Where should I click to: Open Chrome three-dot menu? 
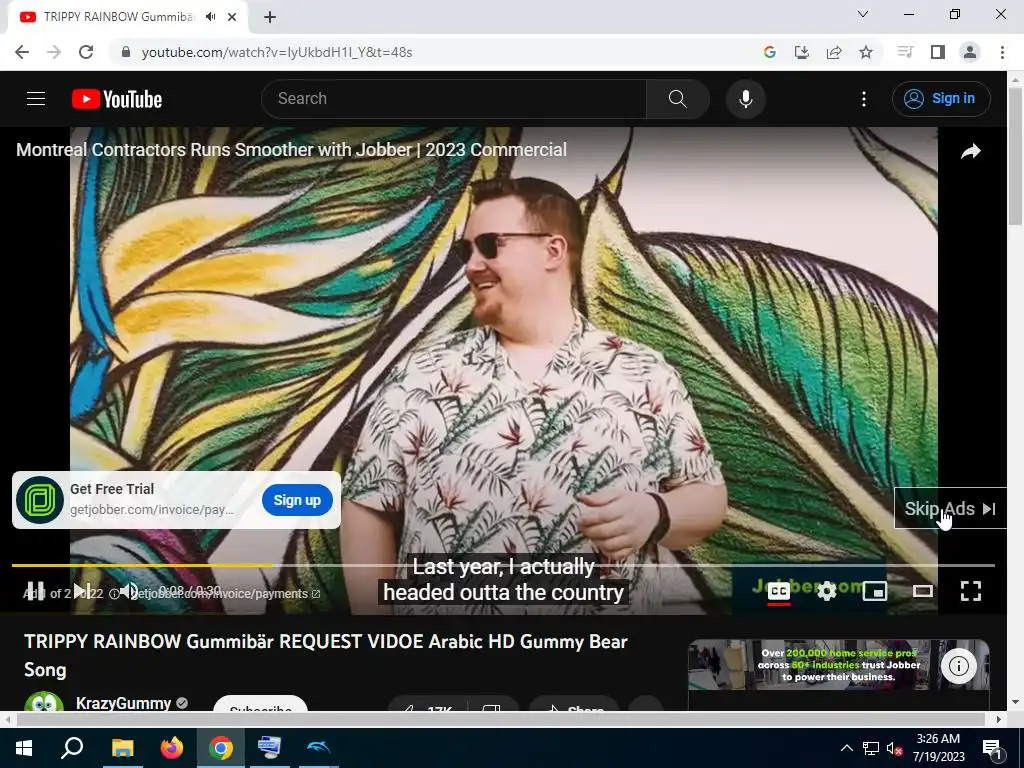coord(1002,52)
